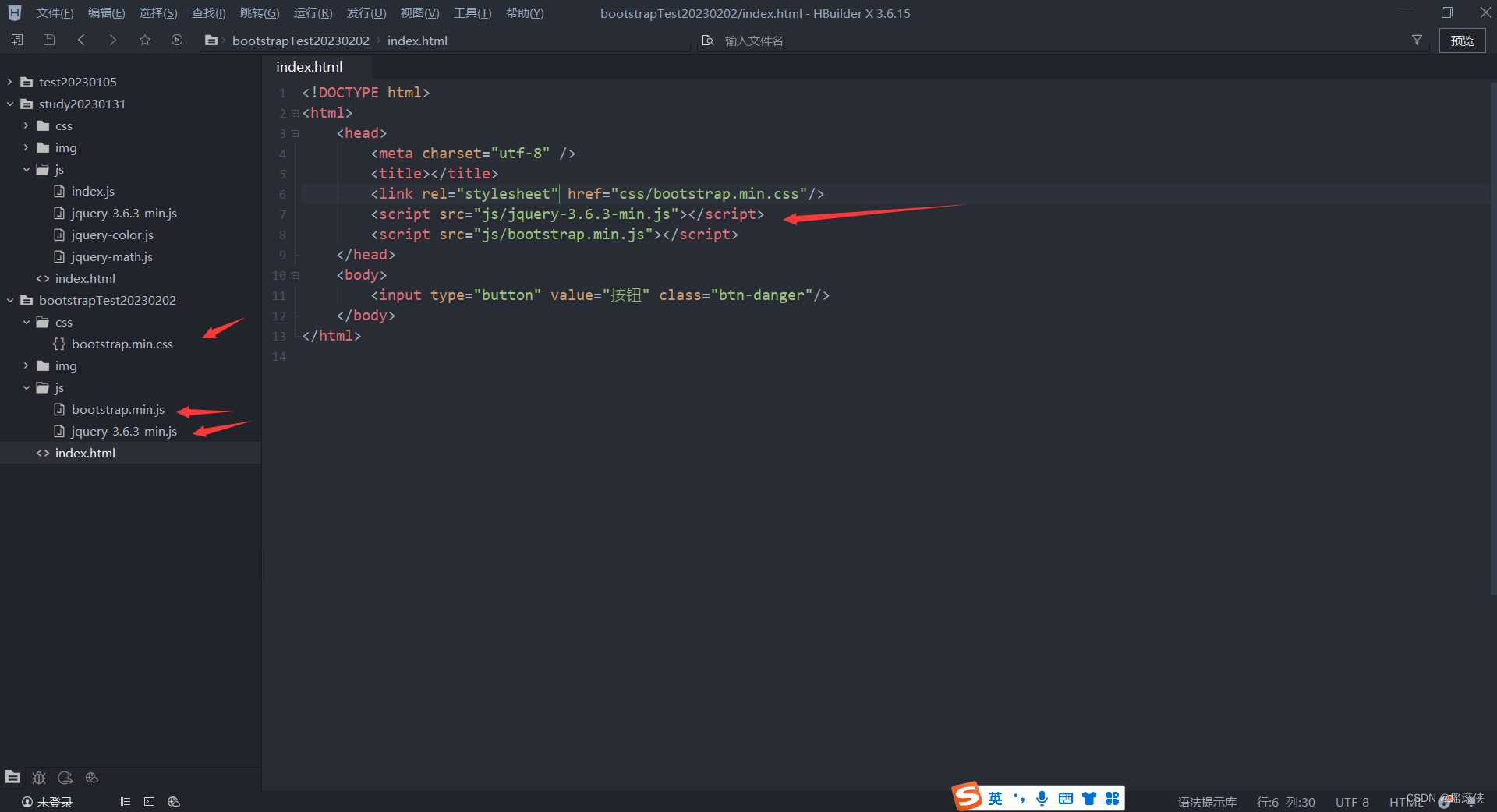The height and width of the screenshot is (812, 1497).
Task: Go forward with the right arrow icon
Action: point(113,40)
